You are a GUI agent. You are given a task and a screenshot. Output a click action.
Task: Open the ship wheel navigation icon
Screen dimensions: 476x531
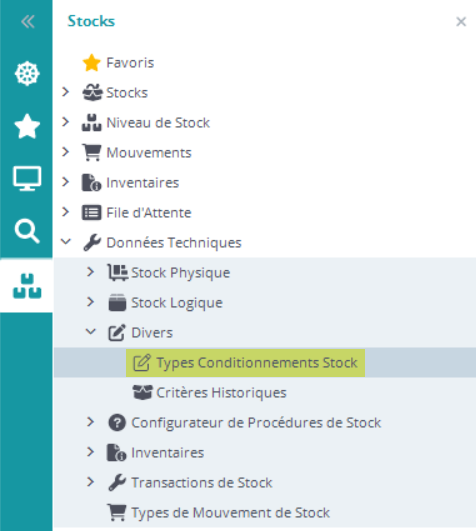tap(27, 73)
